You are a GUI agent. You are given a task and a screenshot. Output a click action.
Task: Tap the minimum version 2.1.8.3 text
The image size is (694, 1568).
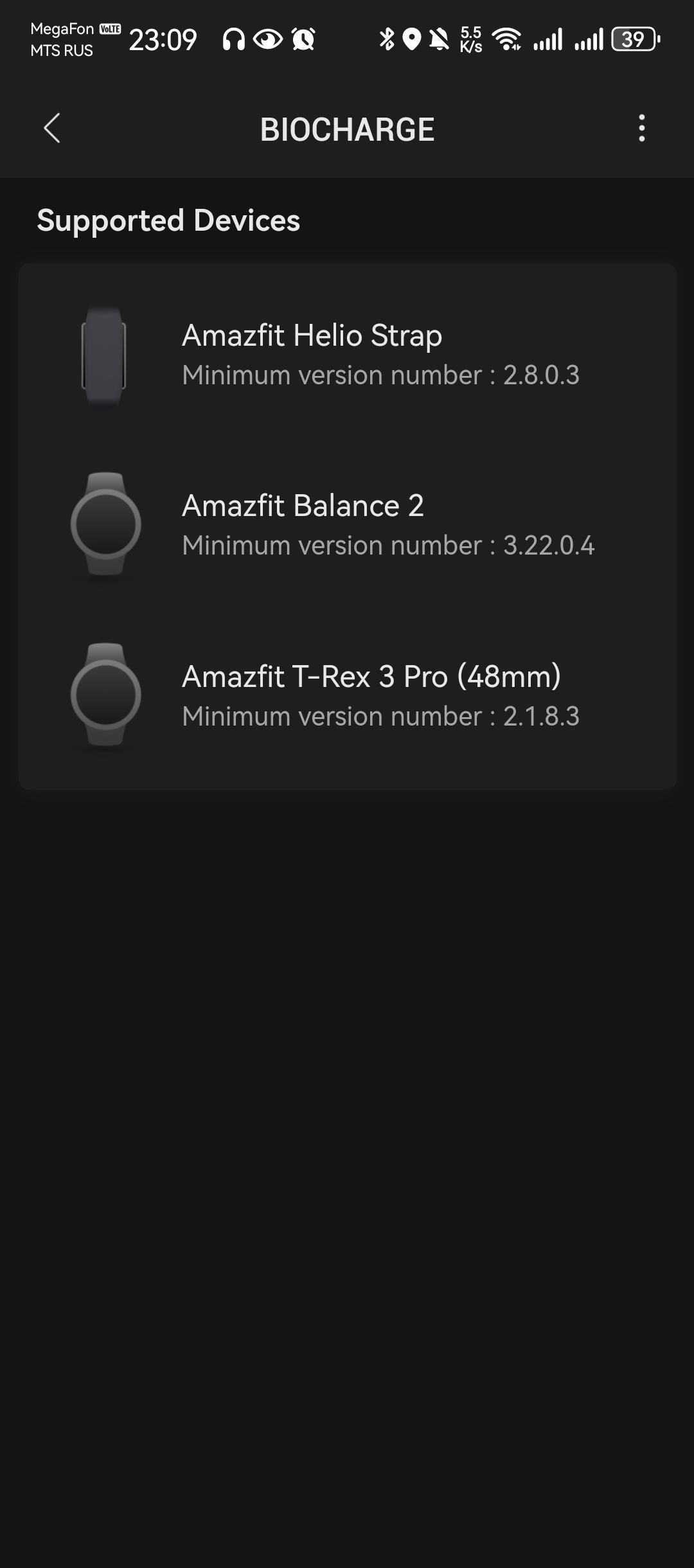pos(380,717)
